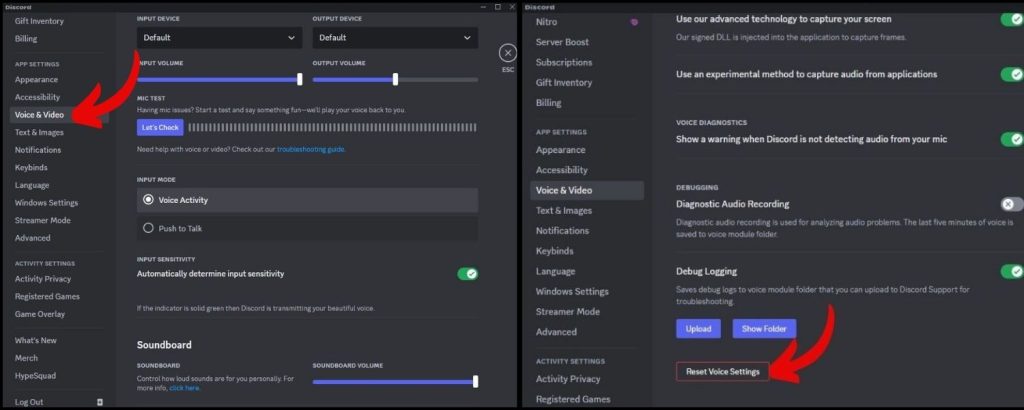Open Billing in left window sidebar
Screen dimensions: 1024x410
coord(26,39)
